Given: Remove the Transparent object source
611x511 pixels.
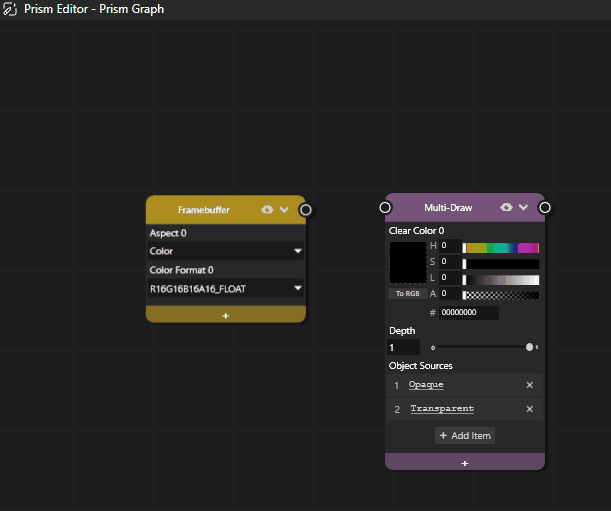Looking at the screenshot, I should coord(530,409).
